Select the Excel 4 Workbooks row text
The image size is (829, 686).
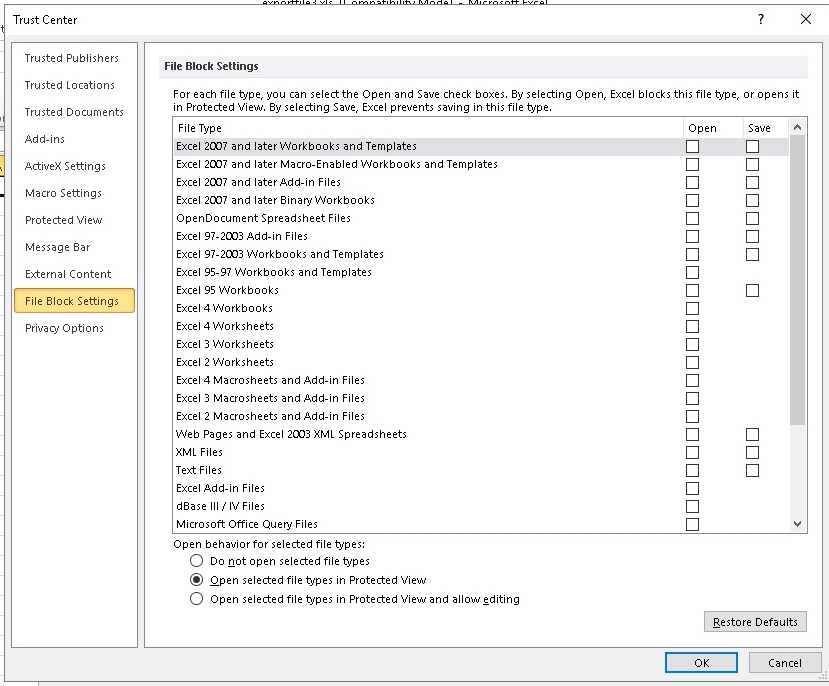click(224, 308)
